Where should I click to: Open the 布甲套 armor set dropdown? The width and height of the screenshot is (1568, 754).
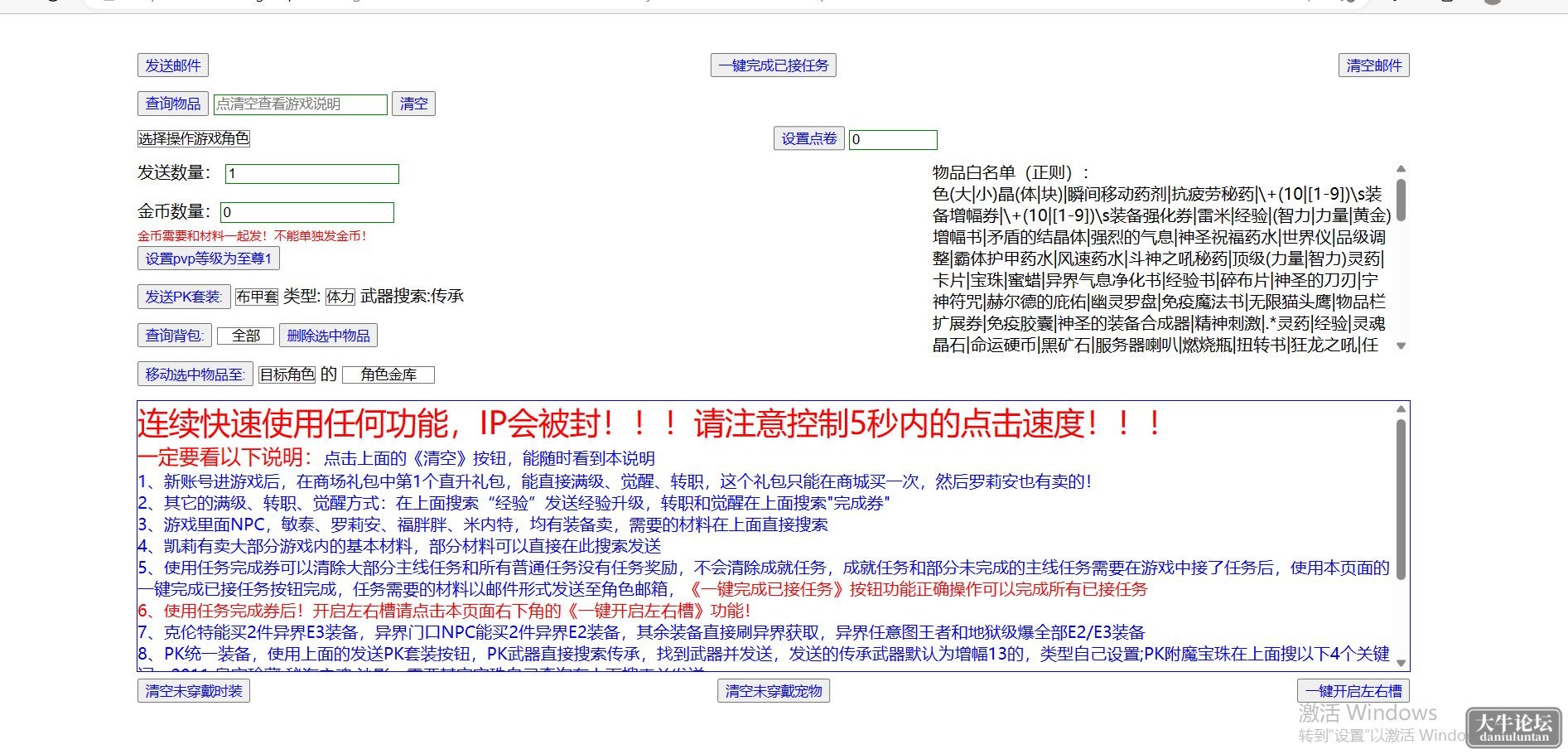(x=257, y=297)
